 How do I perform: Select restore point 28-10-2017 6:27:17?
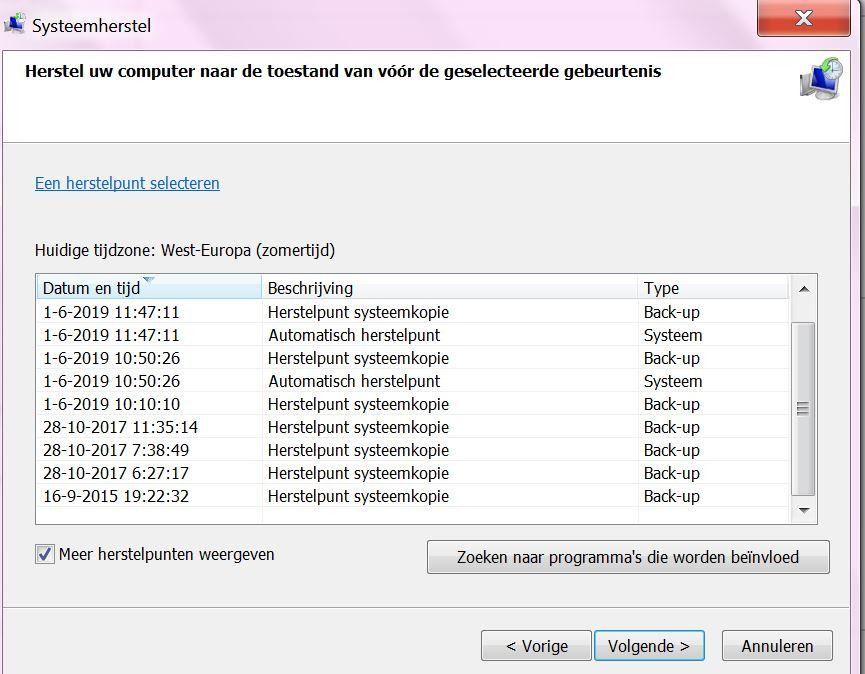[413, 473]
